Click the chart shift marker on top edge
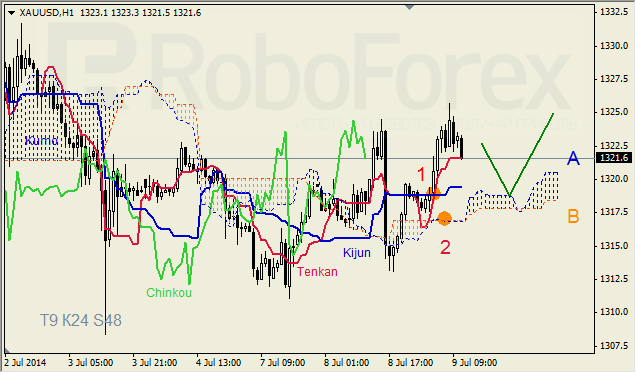This screenshot has height=373, width=636. tap(409, 7)
